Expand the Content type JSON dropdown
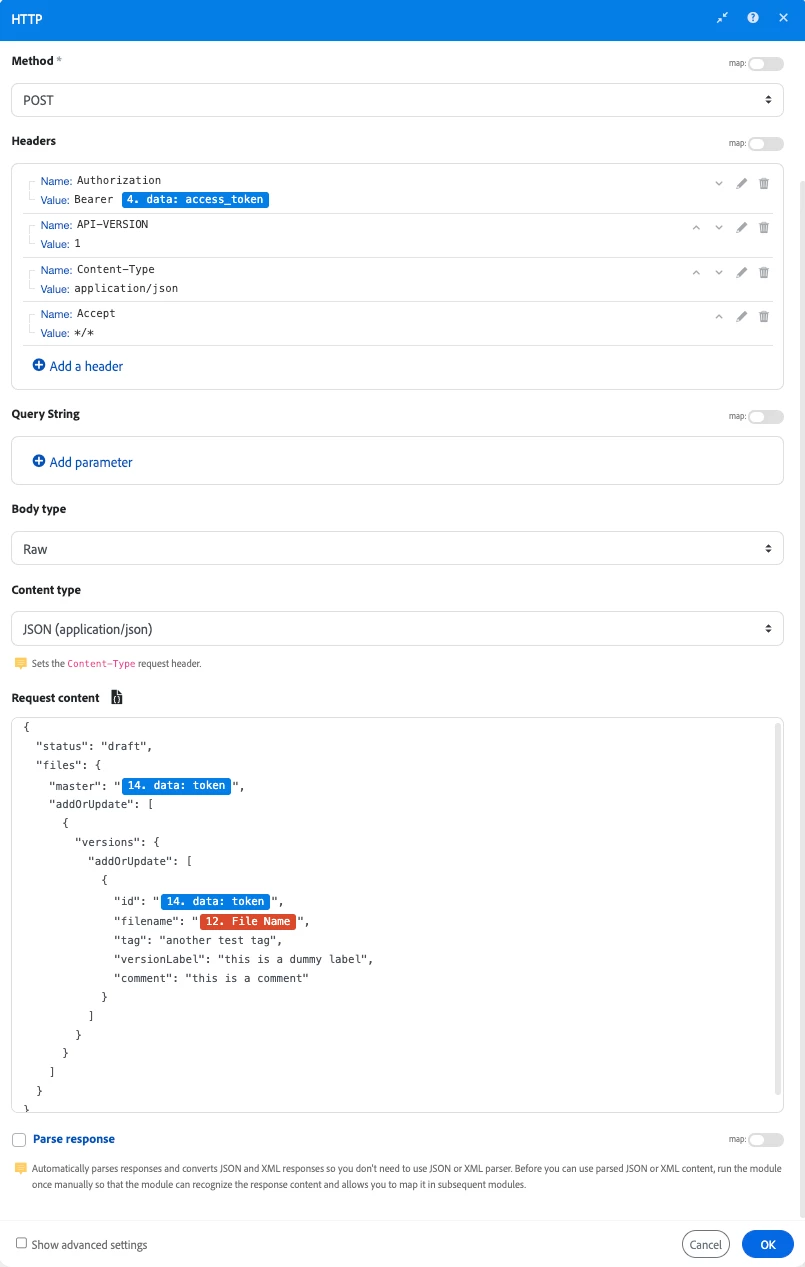The image size is (805, 1267). pos(397,629)
